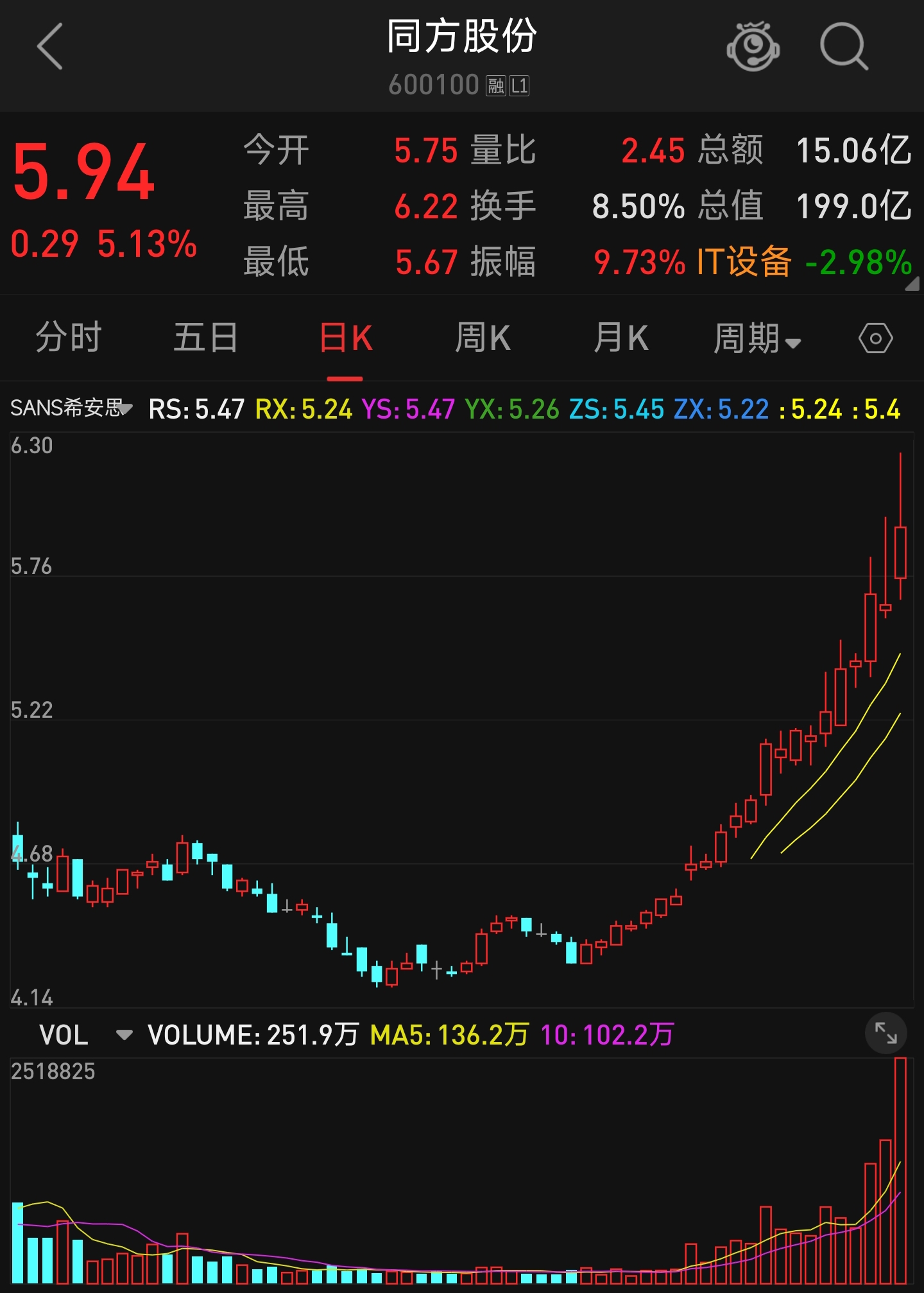Tap 量比 value 2.45
924x1293 pixels.
[x=653, y=151]
